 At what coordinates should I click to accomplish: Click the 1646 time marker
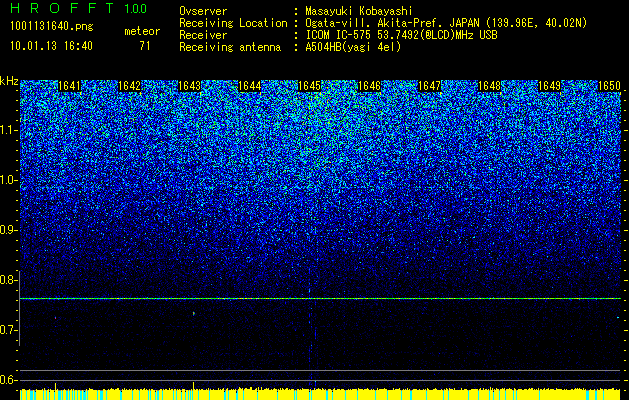pos(369,86)
